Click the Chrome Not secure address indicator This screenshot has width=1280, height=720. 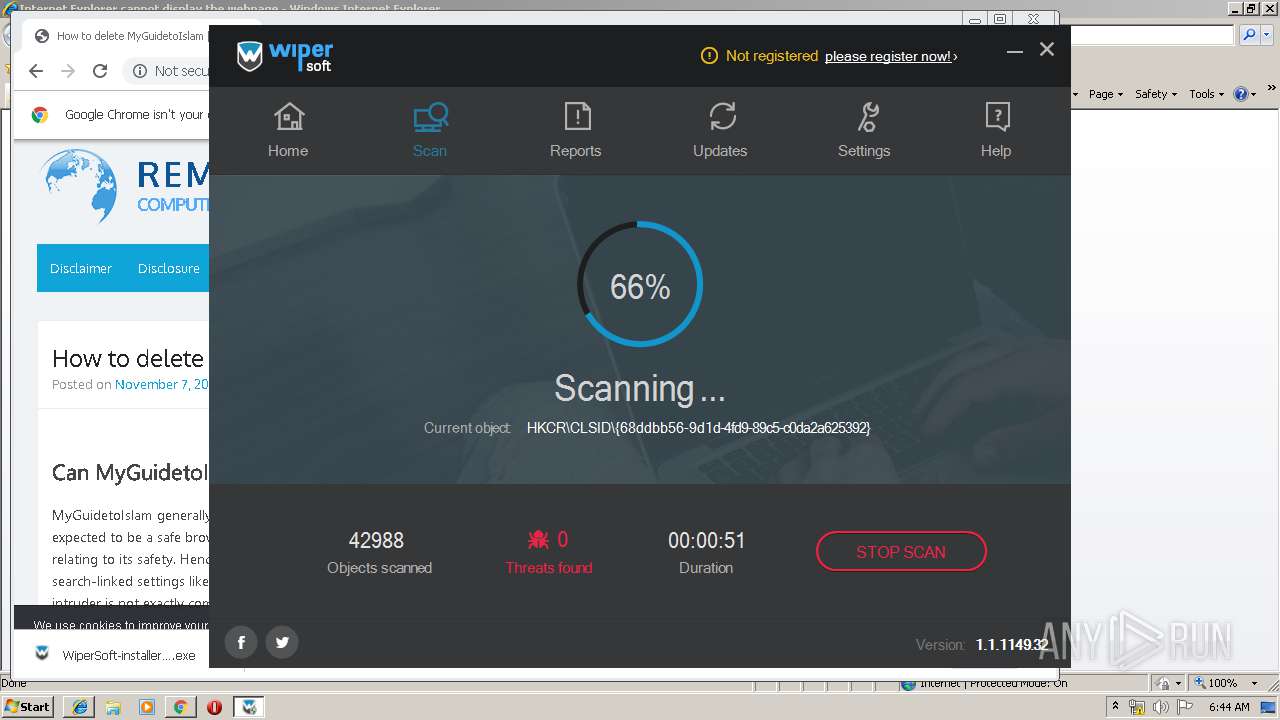[170, 71]
